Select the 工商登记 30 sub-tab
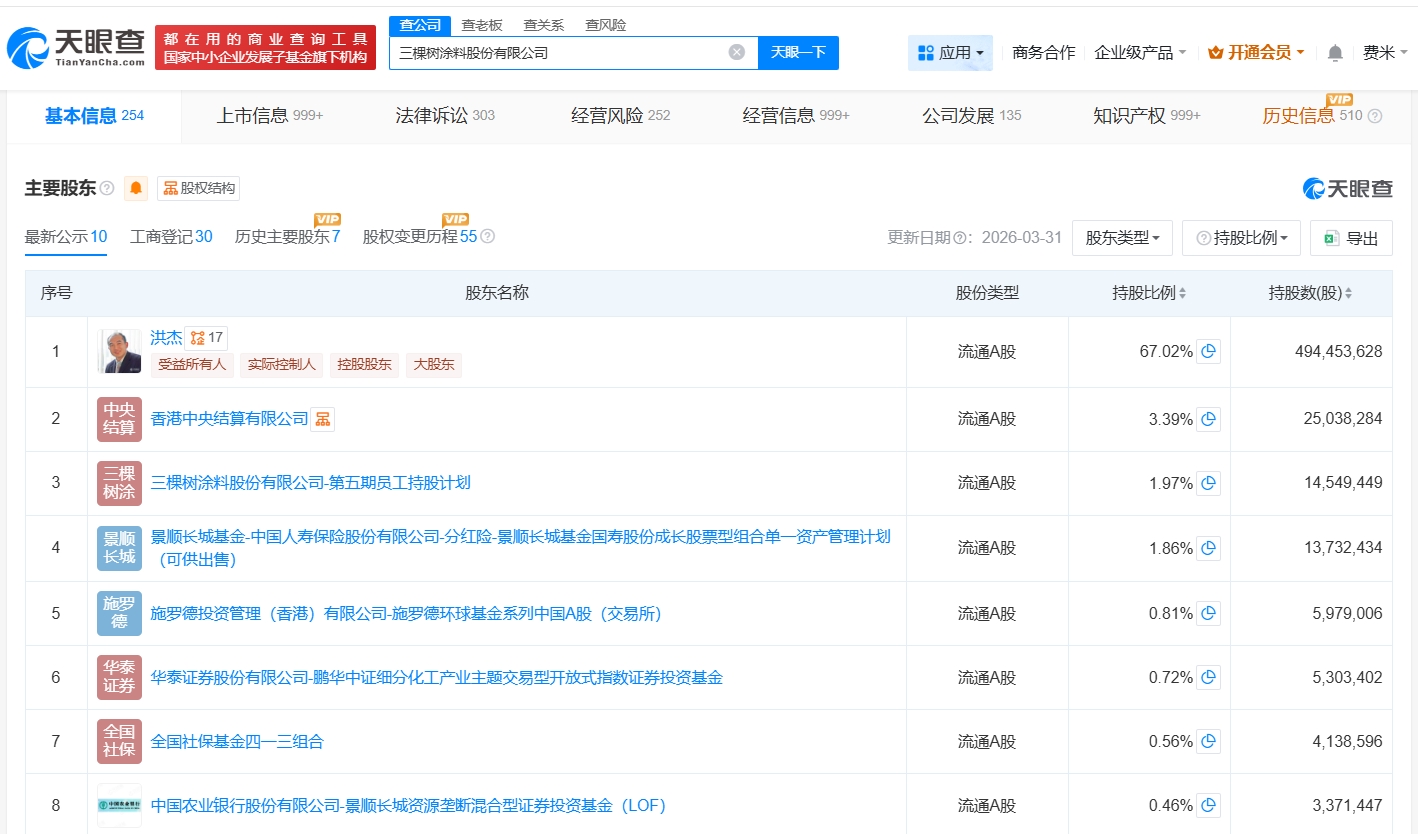The height and width of the screenshot is (834, 1418). pyautogui.click(x=171, y=237)
